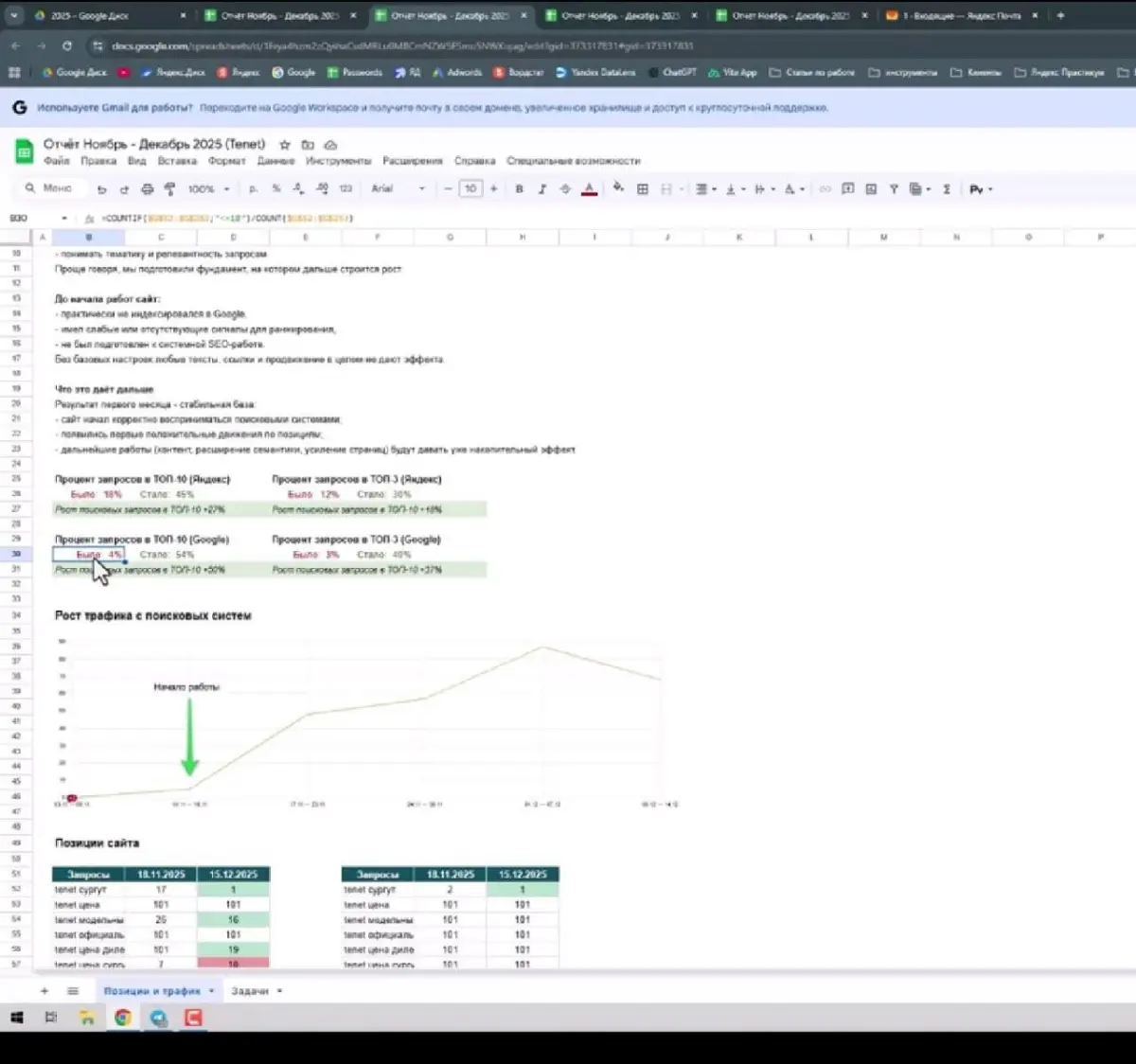Click the Undo arrow in the toolbar
Image resolution: width=1136 pixels, height=1064 pixels.
pyautogui.click(x=101, y=189)
